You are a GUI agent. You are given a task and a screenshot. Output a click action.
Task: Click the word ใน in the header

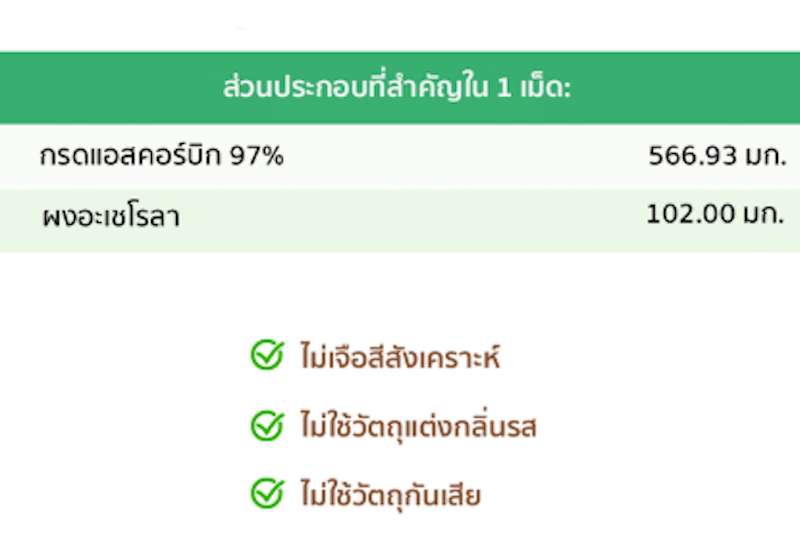click(477, 88)
